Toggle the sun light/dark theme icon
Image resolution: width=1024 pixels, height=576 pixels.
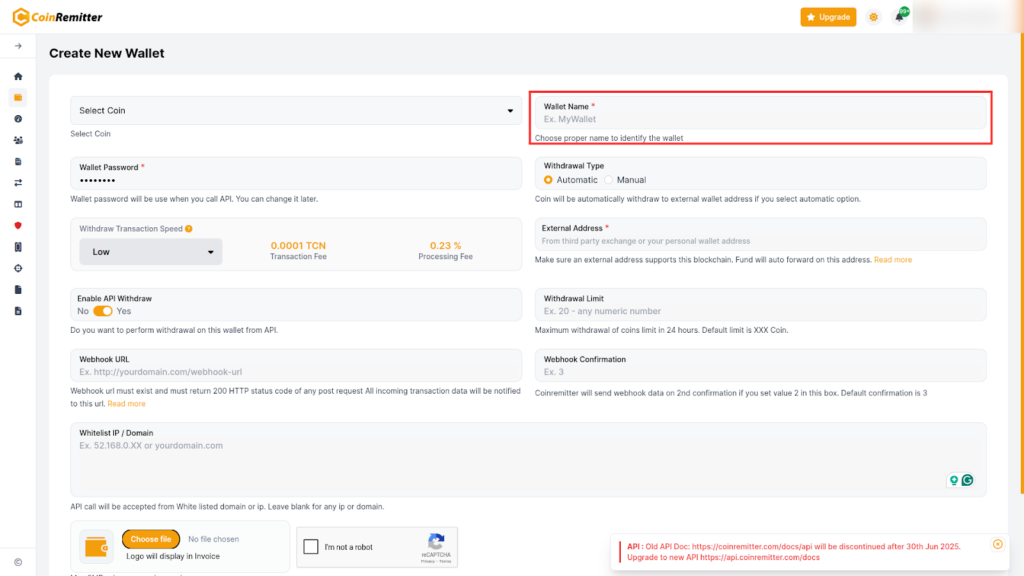pos(874,17)
